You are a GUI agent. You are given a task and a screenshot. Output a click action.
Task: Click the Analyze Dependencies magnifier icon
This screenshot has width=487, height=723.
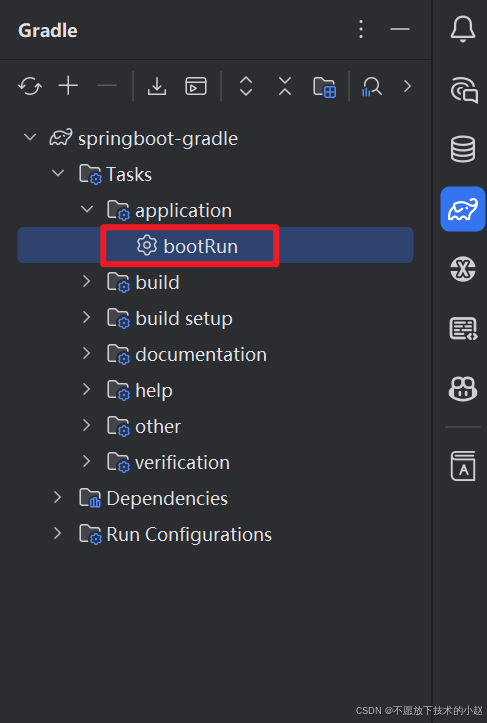(x=371, y=86)
